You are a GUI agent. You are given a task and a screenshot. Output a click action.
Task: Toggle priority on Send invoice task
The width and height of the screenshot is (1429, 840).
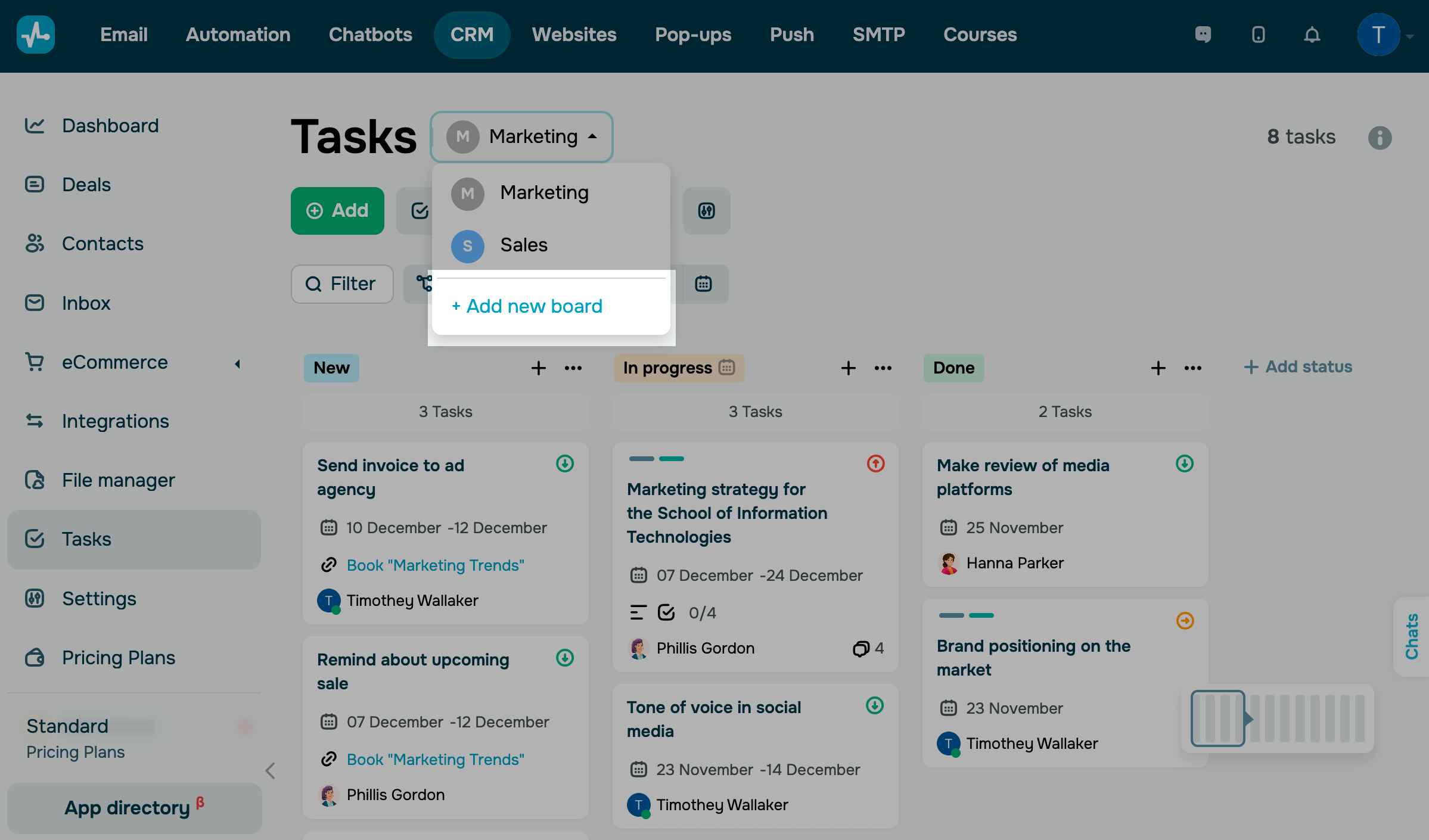pos(564,463)
